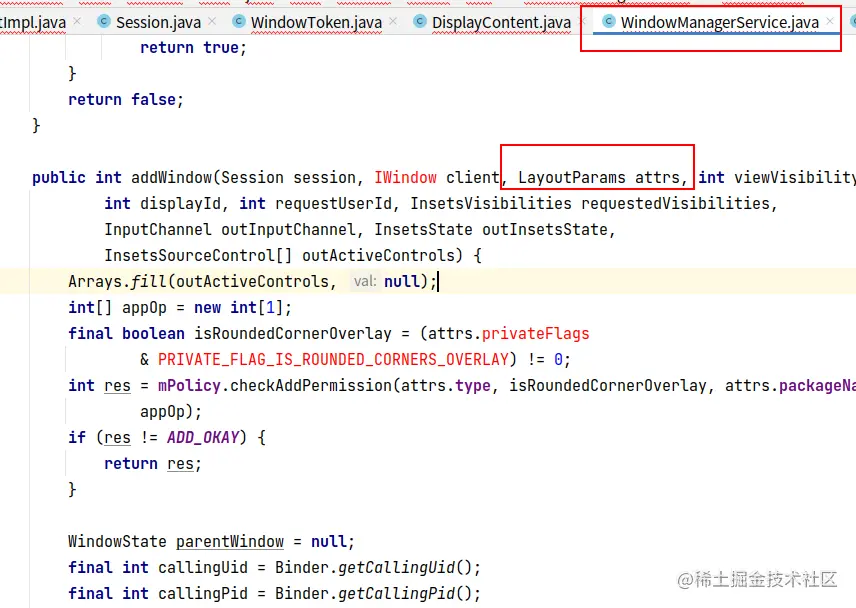856x608 pixels.
Task: Click the parentWindow variable
Action: pos(230,541)
